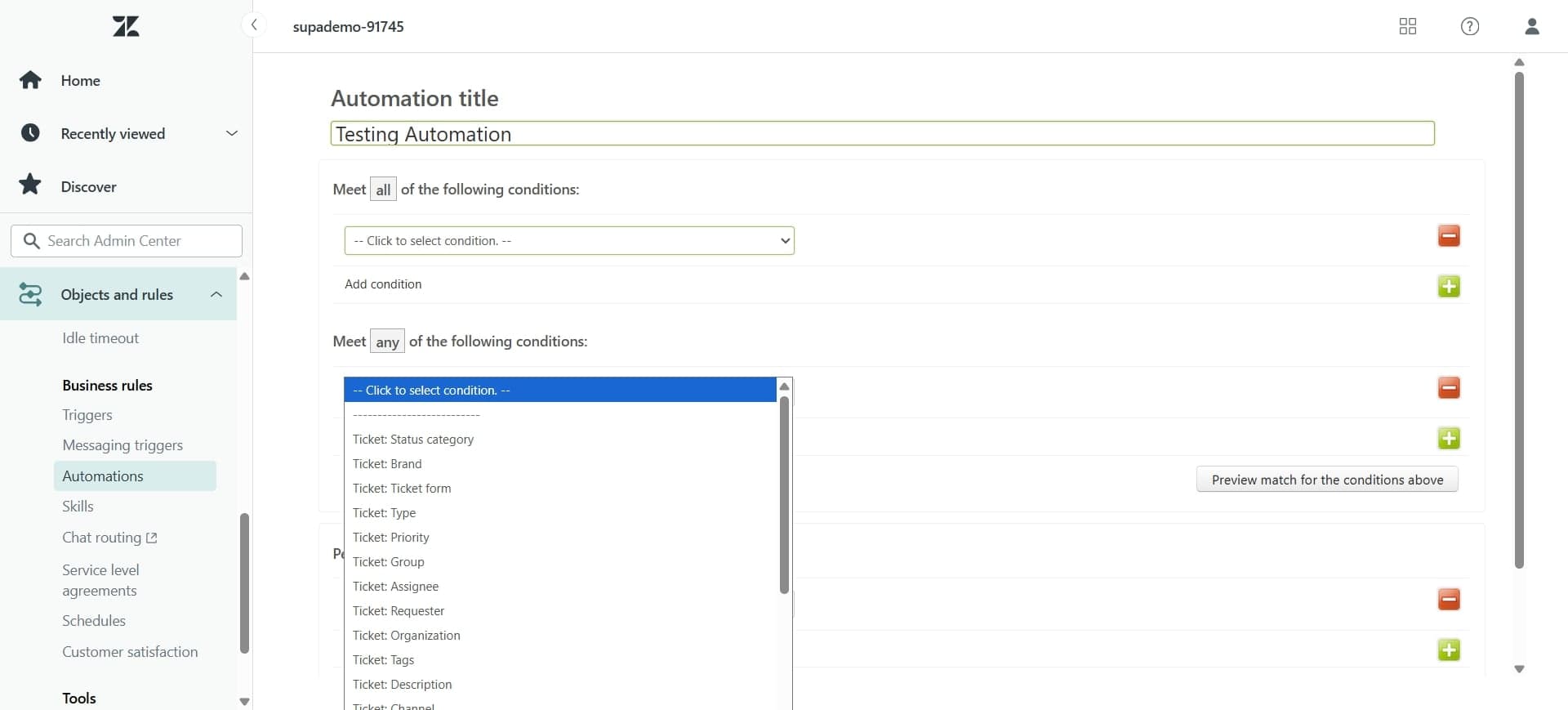Click the dropdown list scroll up arrow
Viewport: 1568px width, 710px height.
(784, 386)
